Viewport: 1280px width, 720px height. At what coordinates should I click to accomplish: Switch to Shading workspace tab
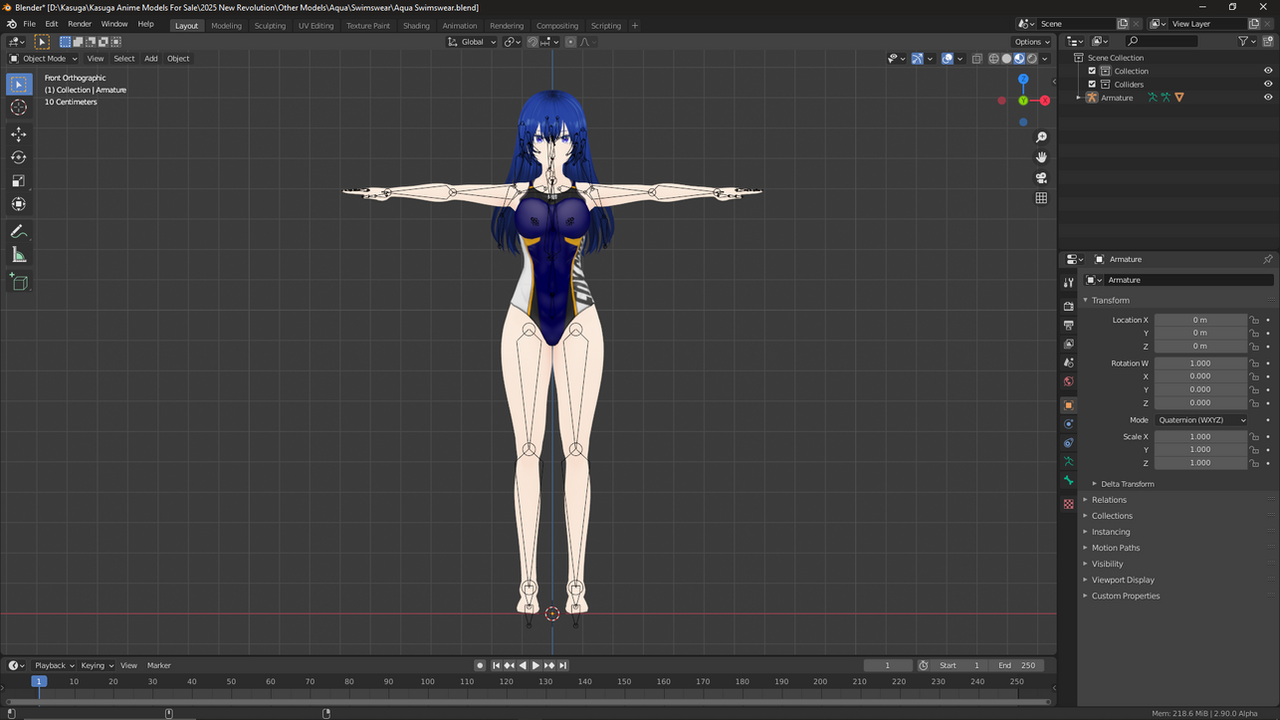(x=416, y=25)
